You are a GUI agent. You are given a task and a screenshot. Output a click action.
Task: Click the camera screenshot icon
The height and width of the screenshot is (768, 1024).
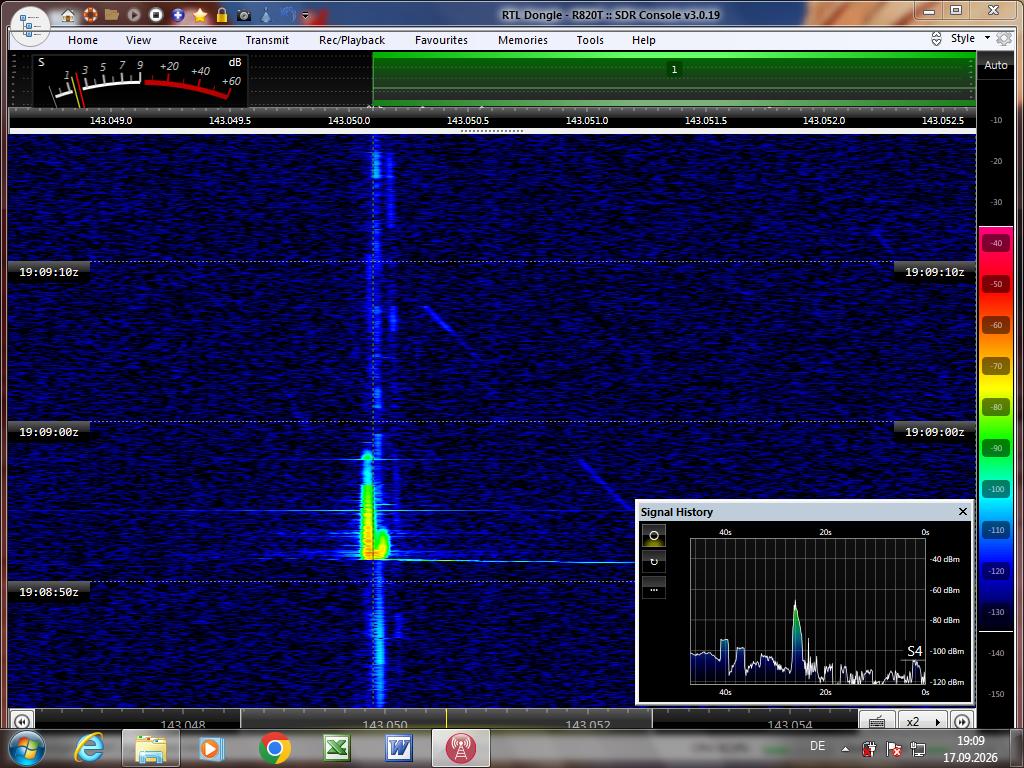pos(244,14)
